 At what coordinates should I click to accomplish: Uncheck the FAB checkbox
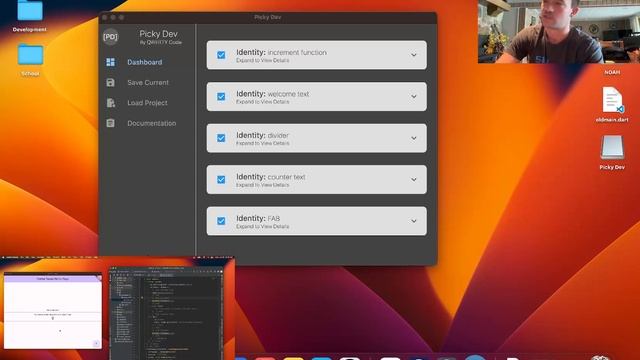pyautogui.click(x=221, y=221)
